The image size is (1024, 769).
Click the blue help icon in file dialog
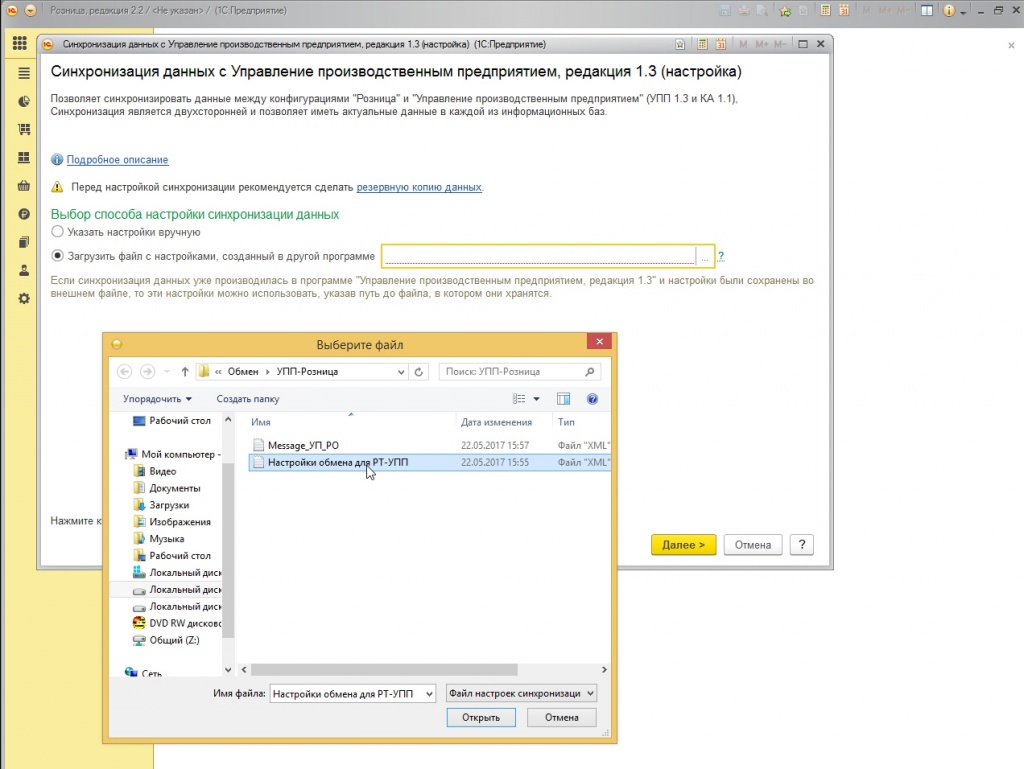(x=592, y=399)
